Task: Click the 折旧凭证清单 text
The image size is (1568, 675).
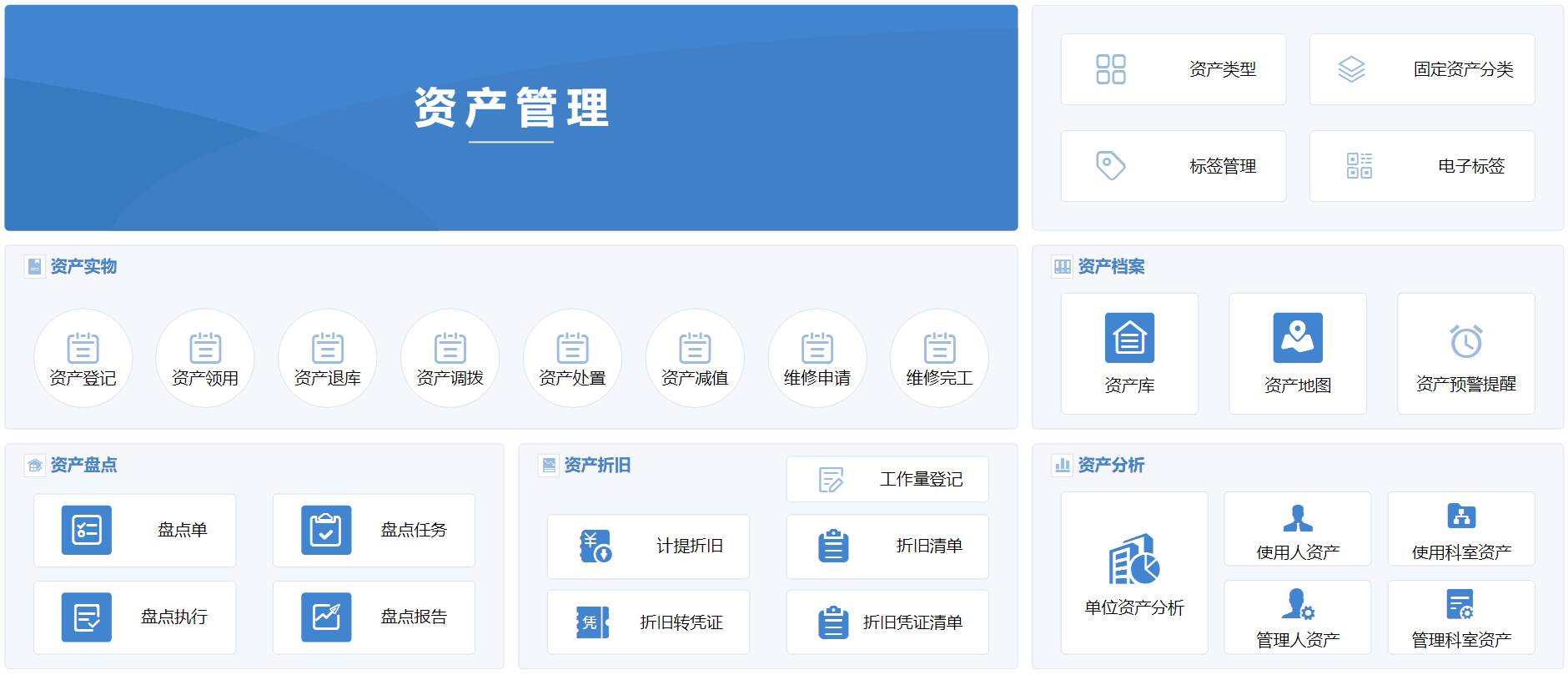Action: click(913, 622)
